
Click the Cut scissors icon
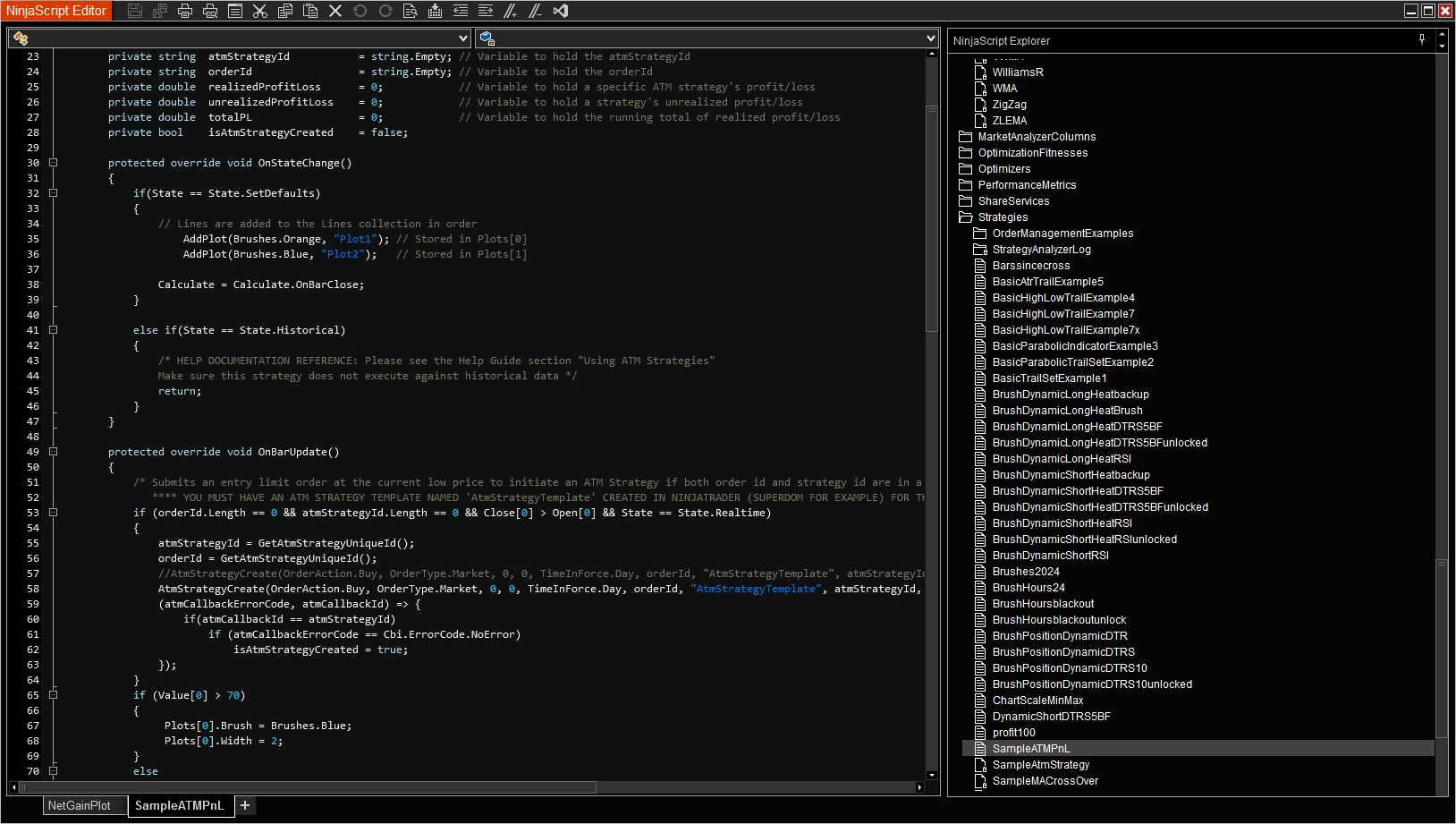pos(260,11)
